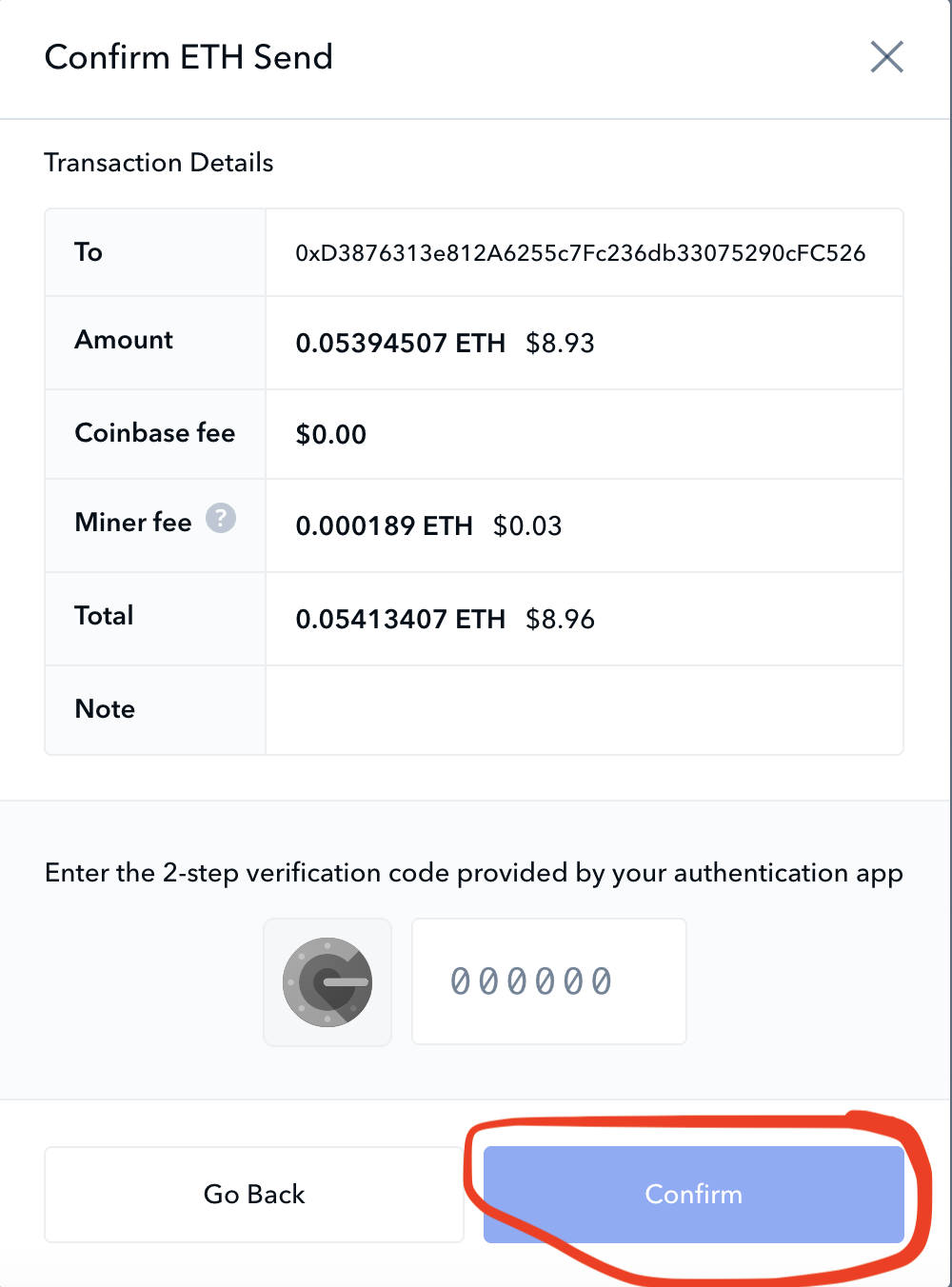Click the 2-step verification instruction text
Screen dimensions: 952x1287
pyautogui.click(x=473, y=873)
